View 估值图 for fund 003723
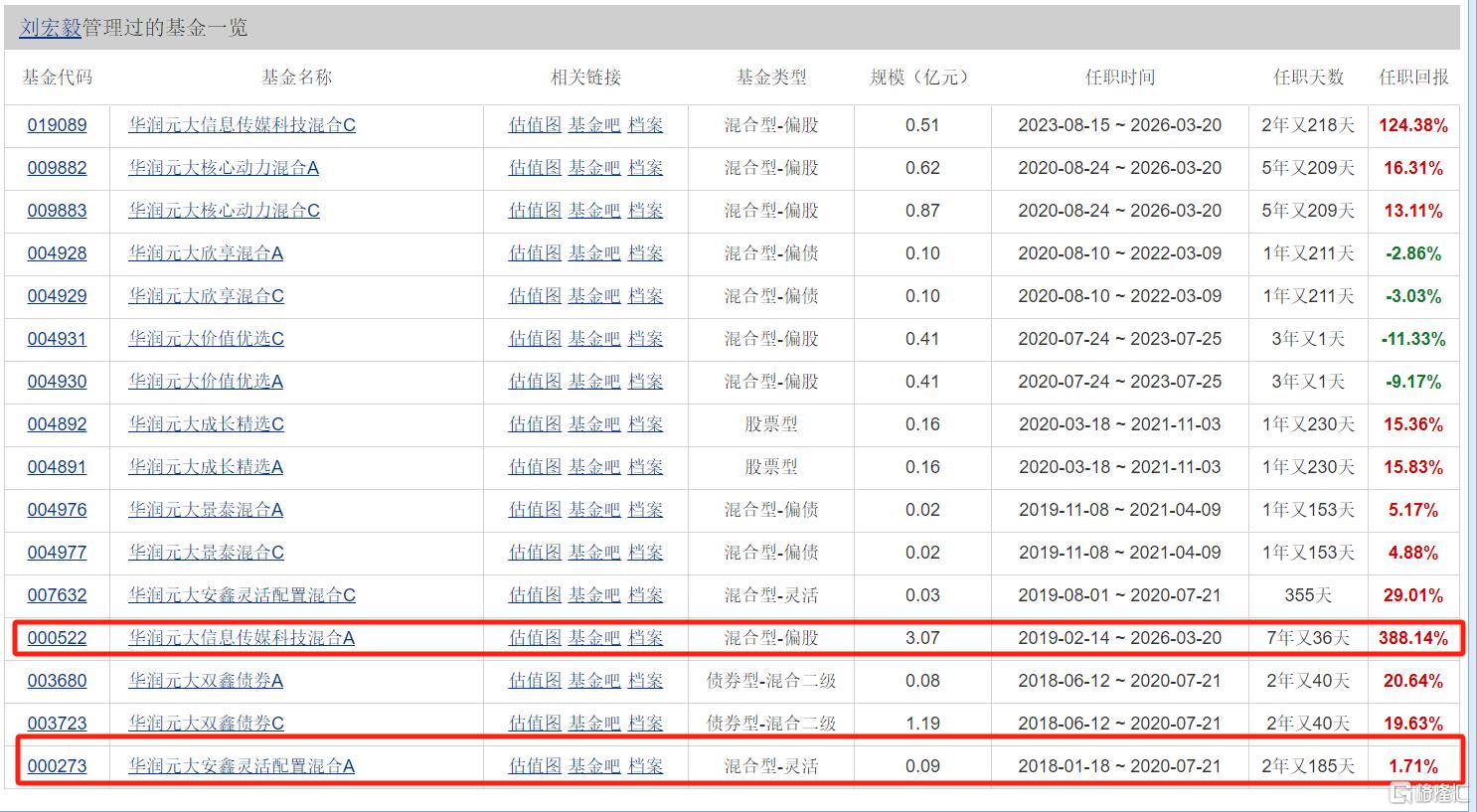This screenshot has width=1477, height=812. 536,724
